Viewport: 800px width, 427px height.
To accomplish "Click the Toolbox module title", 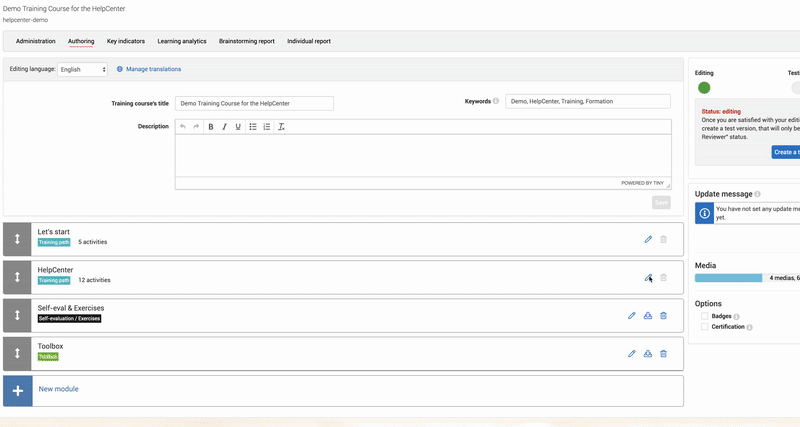I will [50, 346].
